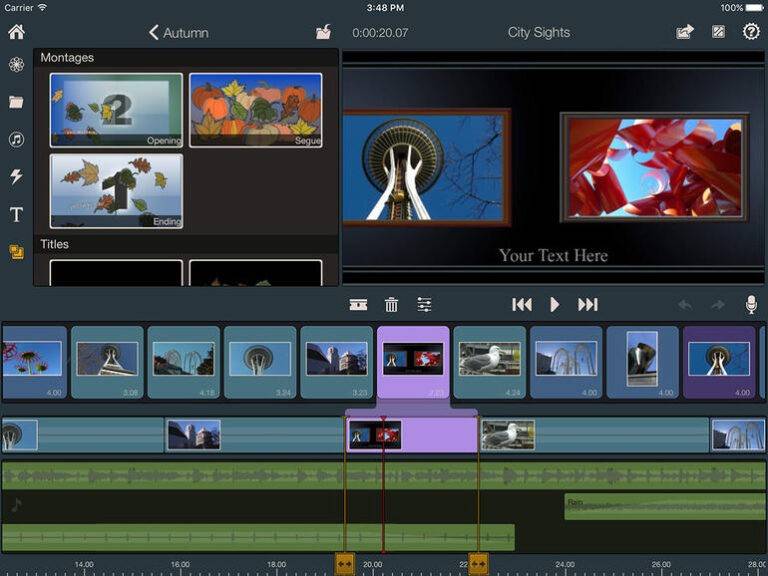Click the left trim handle on the timeline
This screenshot has height=576, width=768.
tap(344, 564)
